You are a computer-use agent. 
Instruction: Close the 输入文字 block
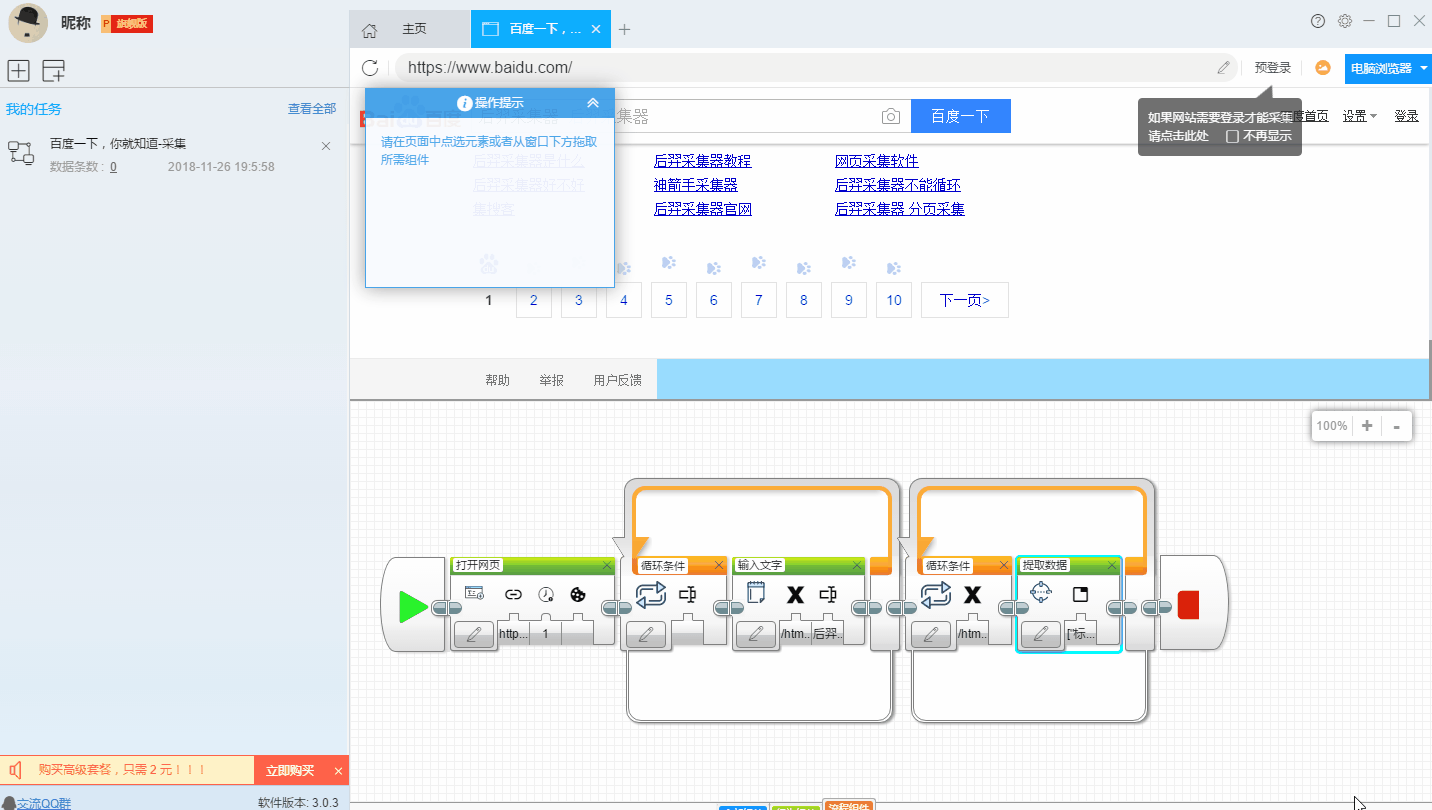[x=857, y=565]
